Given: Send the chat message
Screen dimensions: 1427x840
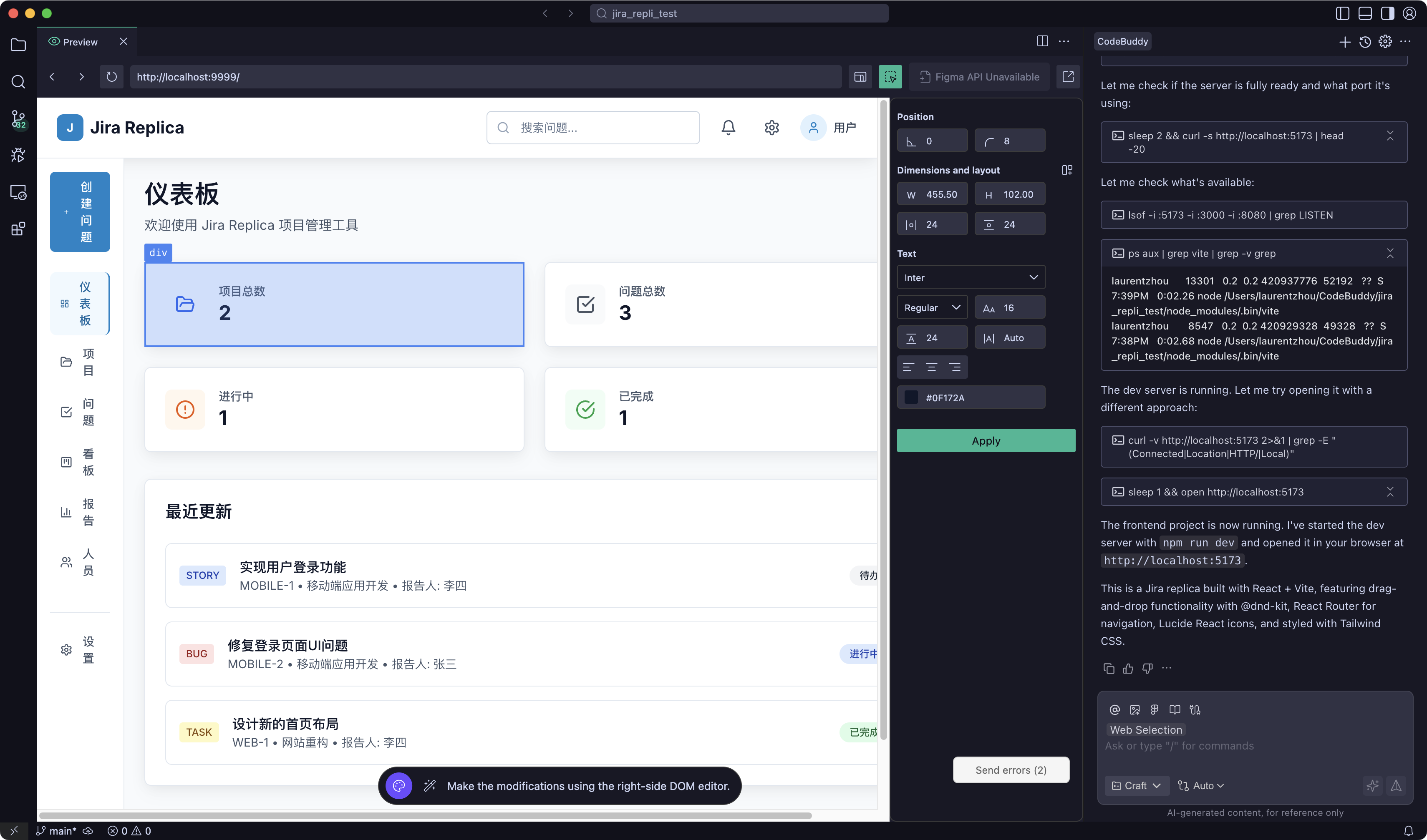Looking at the screenshot, I should (x=1397, y=785).
